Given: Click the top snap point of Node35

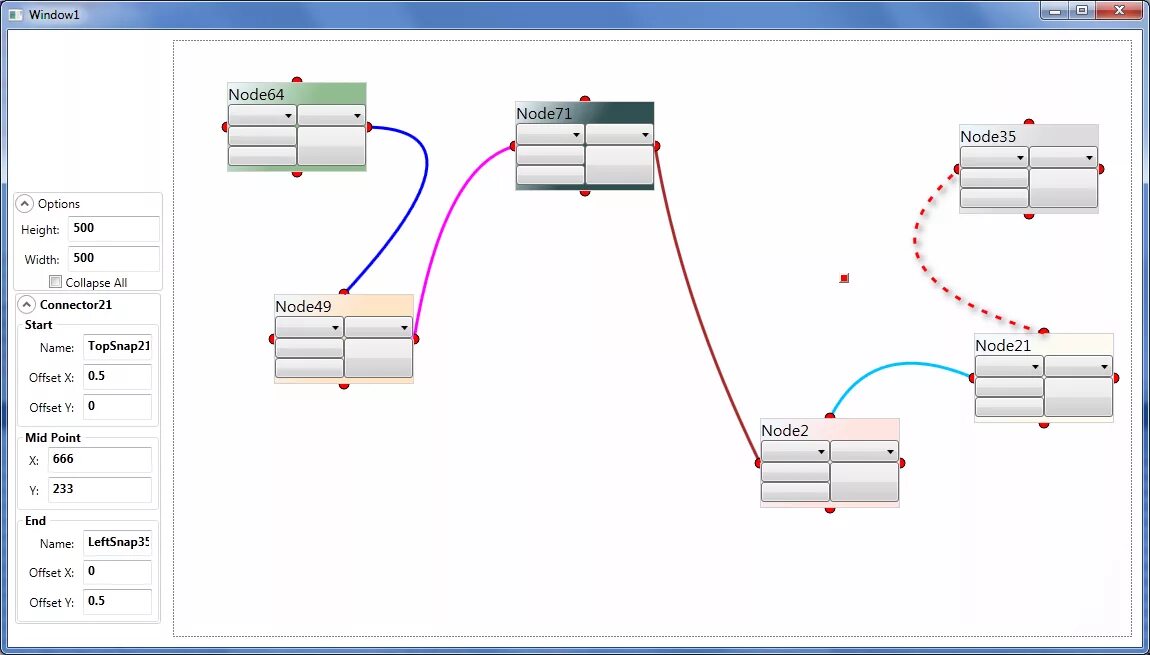Looking at the screenshot, I should pyautogui.click(x=1029, y=122).
